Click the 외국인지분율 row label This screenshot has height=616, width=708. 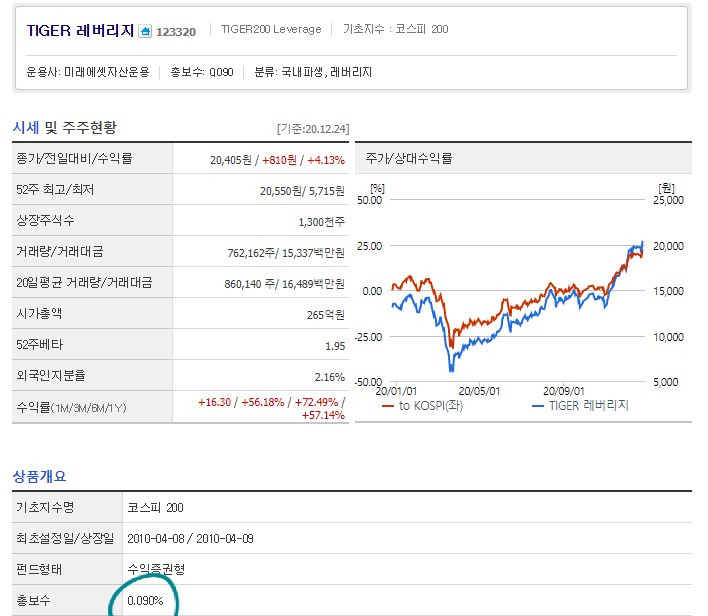coord(51,375)
